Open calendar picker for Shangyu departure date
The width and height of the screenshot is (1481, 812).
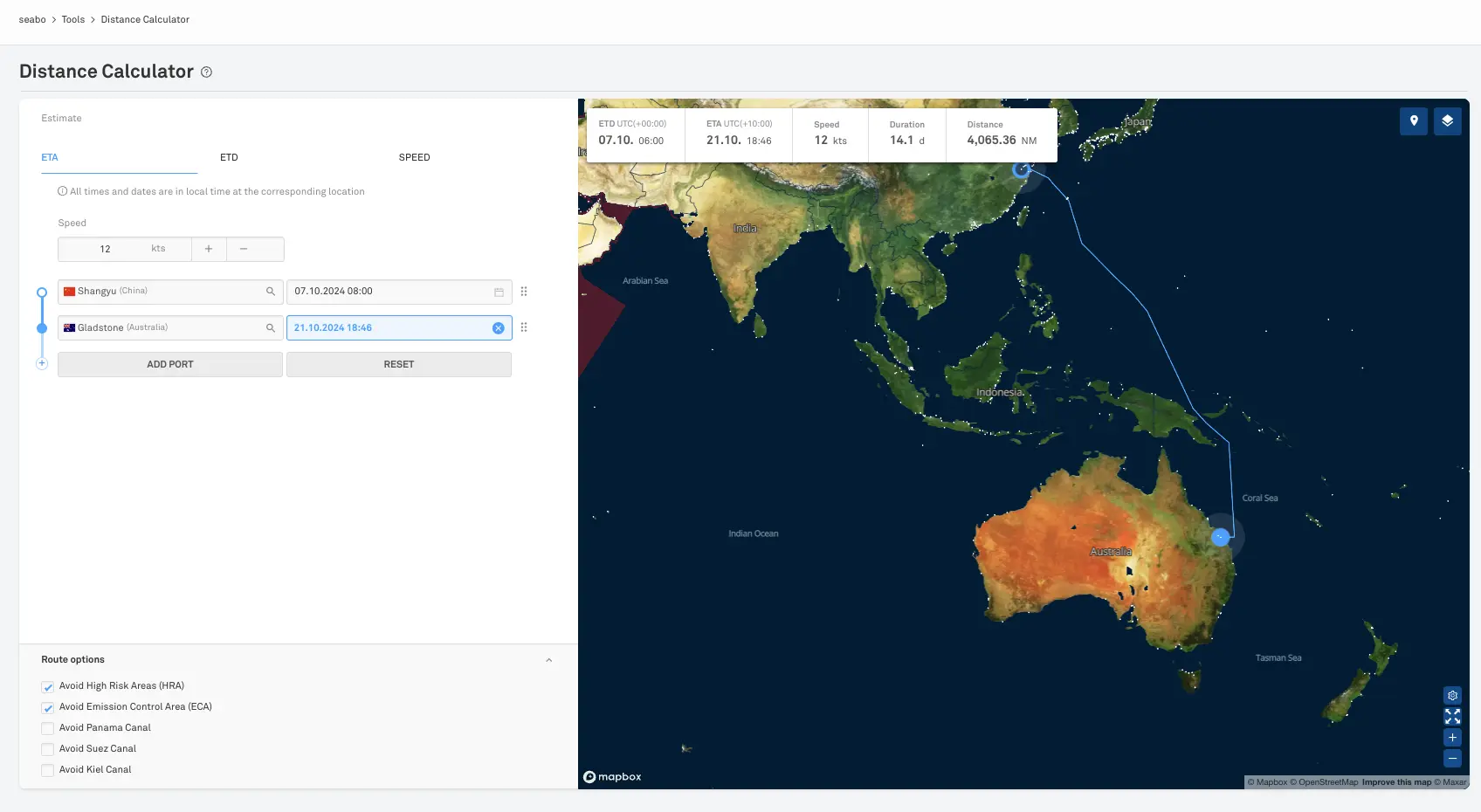tap(499, 292)
